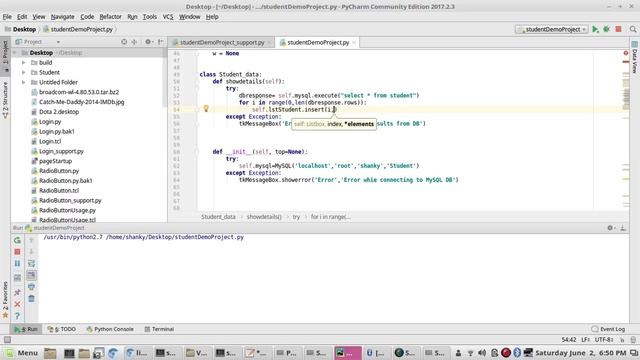The image size is (640, 360).
Task: Open the File menu
Action: [x=7, y=17]
